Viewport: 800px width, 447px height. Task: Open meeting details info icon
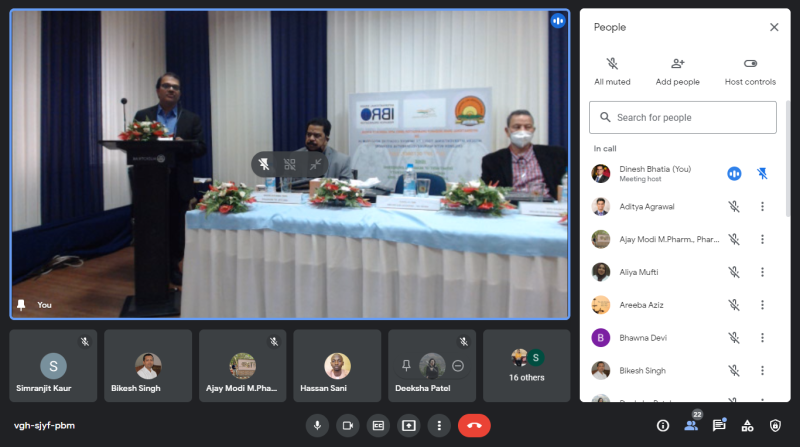[x=662, y=425]
